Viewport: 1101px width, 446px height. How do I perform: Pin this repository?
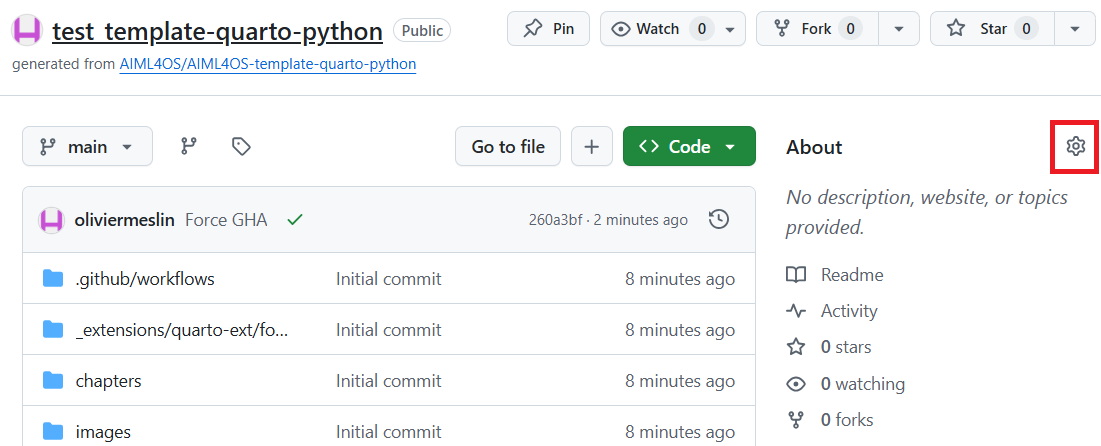(548, 29)
